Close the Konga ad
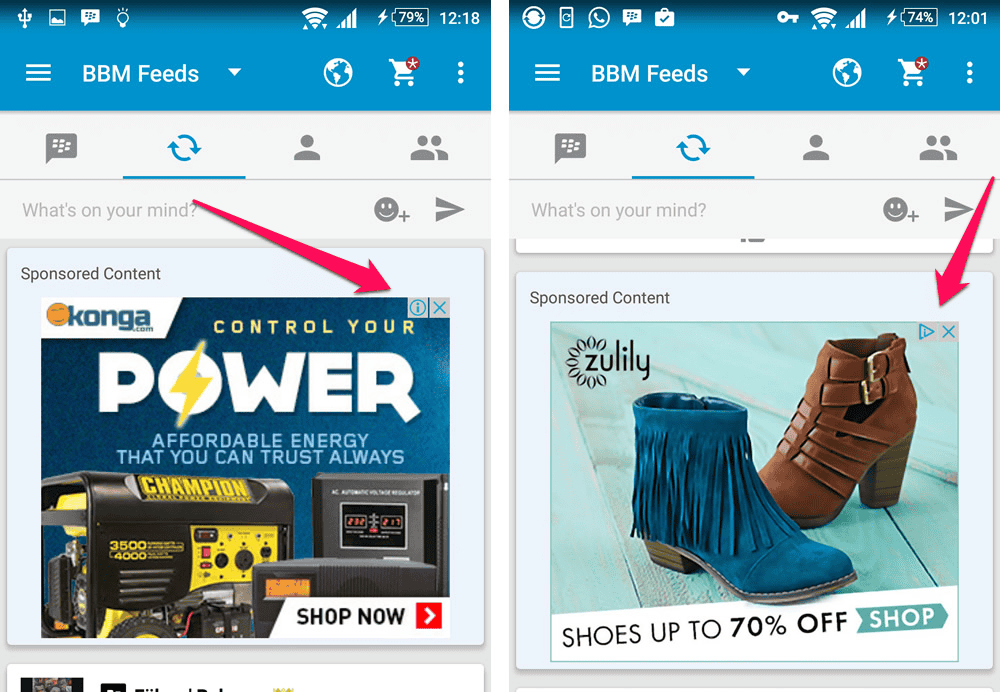The image size is (1000, 692). (x=439, y=308)
